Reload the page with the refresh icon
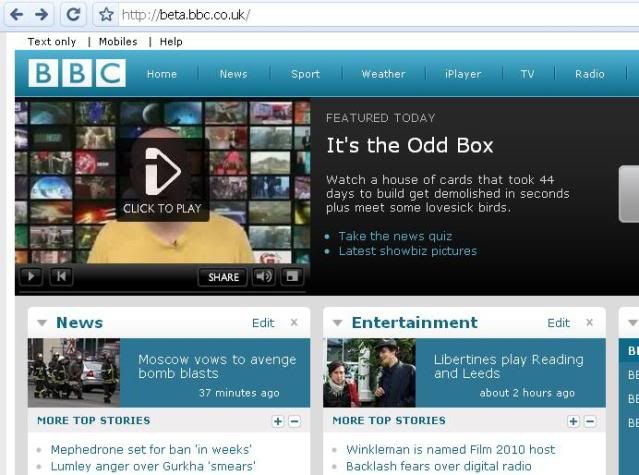This screenshot has height=475, width=639. tap(73, 15)
